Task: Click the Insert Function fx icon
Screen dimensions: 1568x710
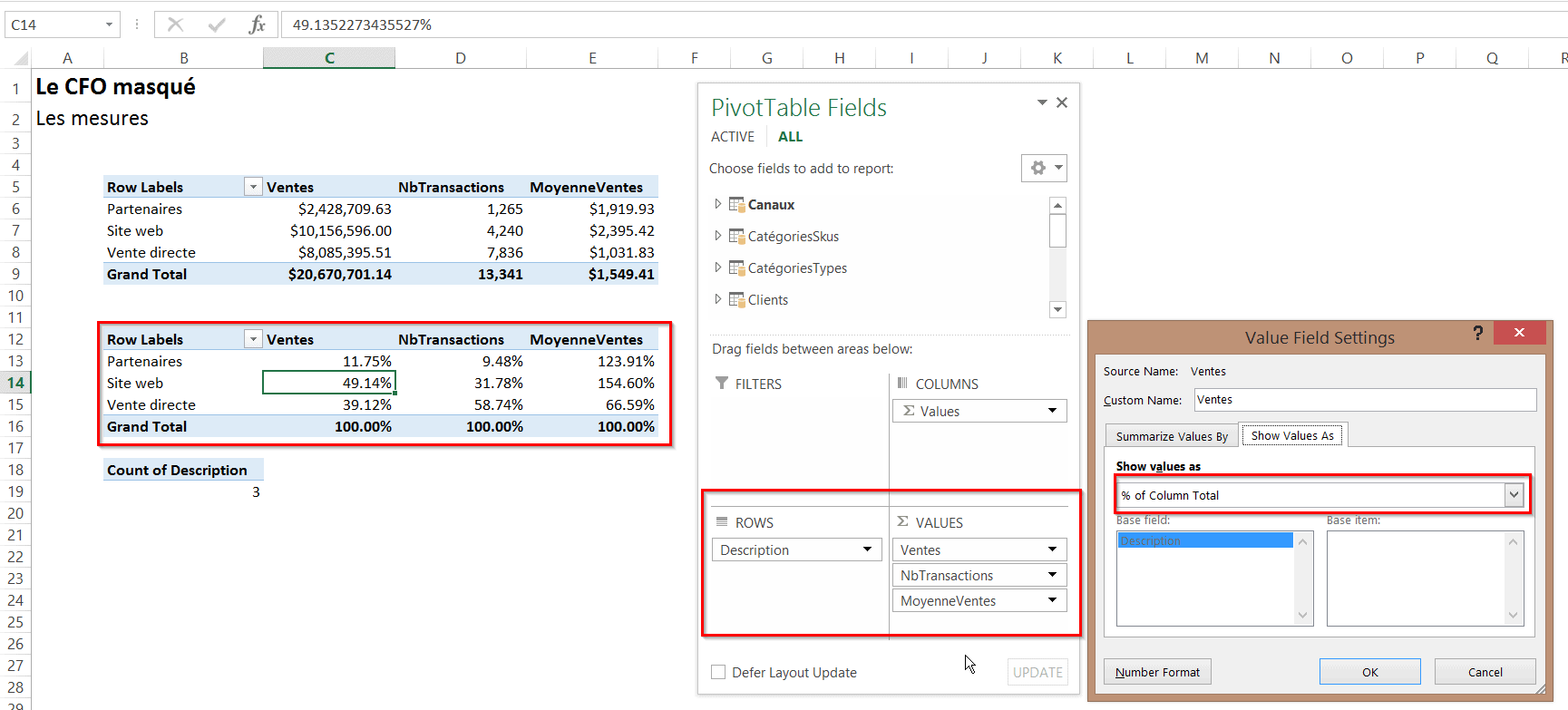Action: (257, 24)
